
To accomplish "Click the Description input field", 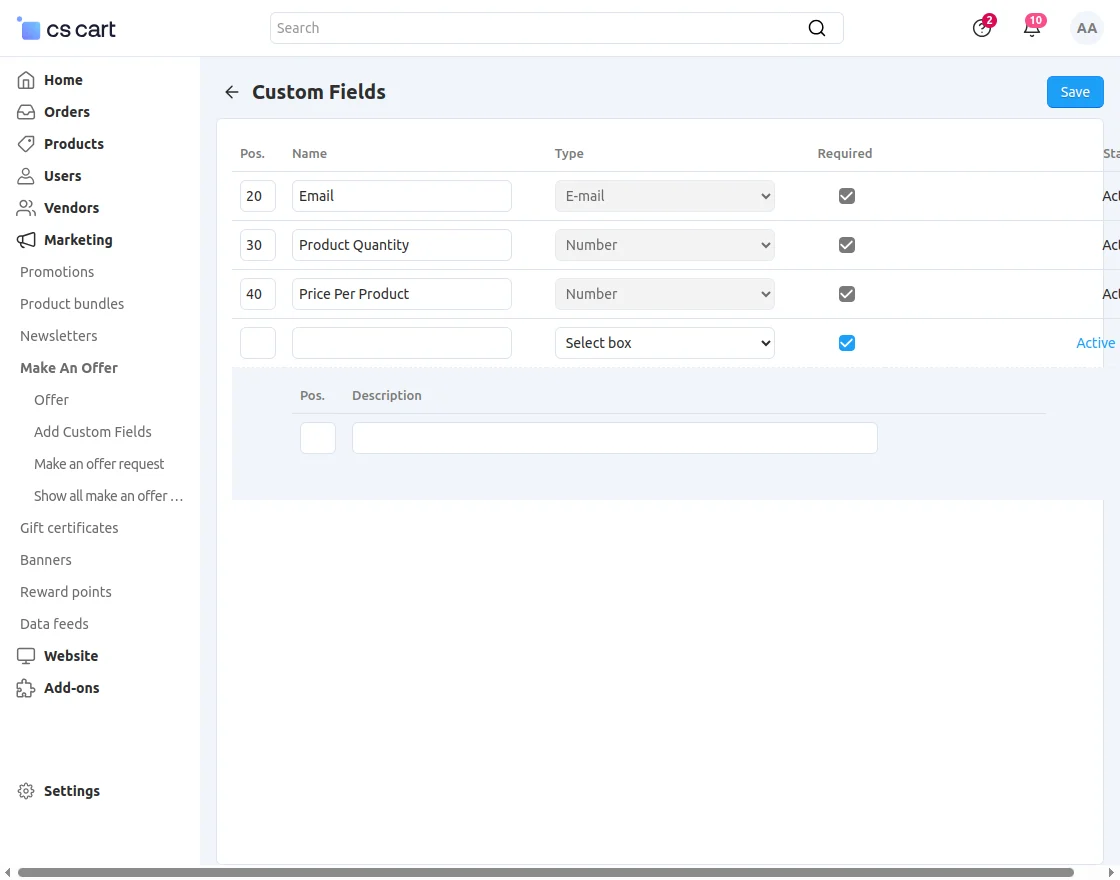I will click(614, 438).
